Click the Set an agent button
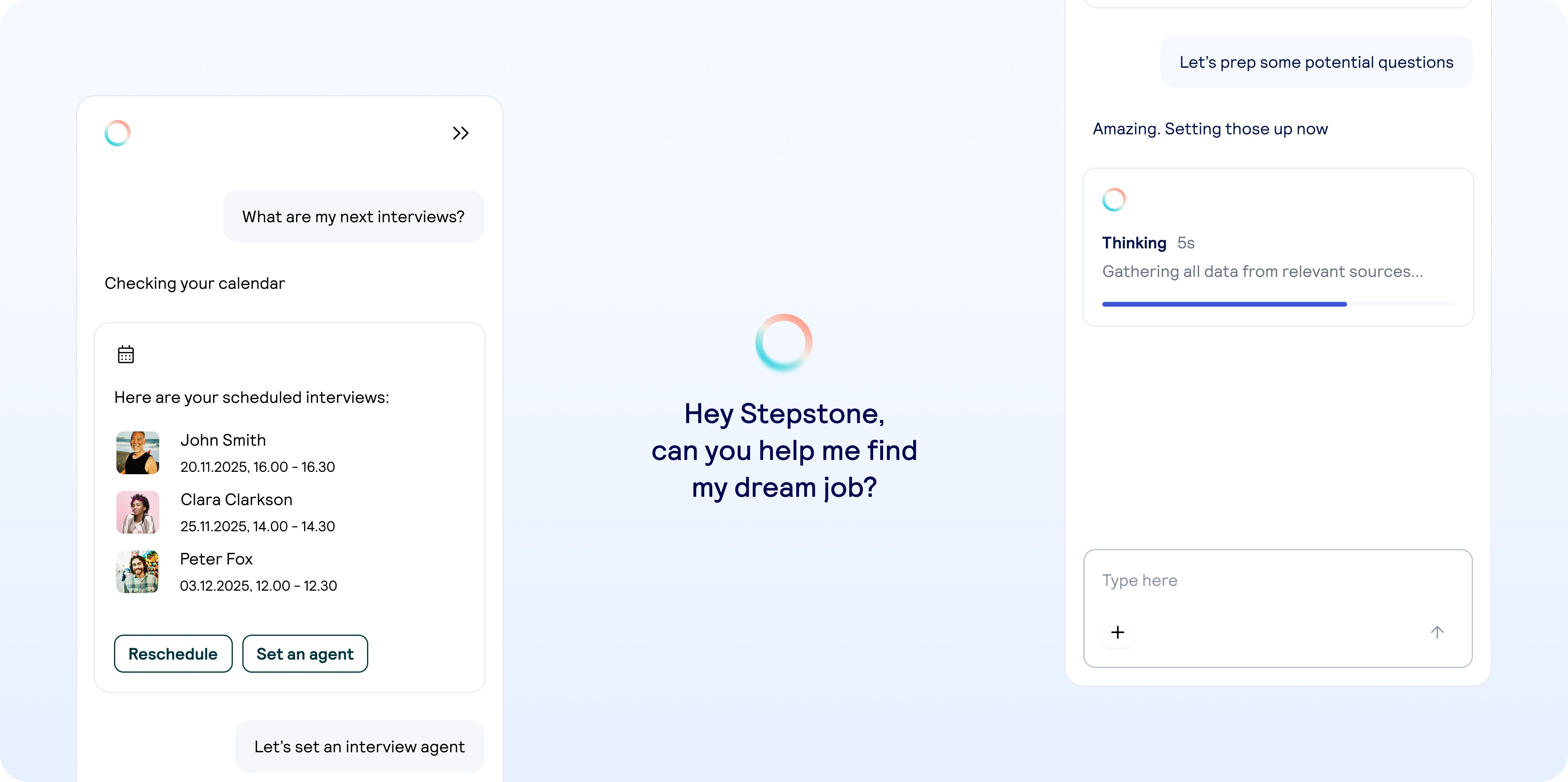The height and width of the screenshot is (782, 1568). 305,654
